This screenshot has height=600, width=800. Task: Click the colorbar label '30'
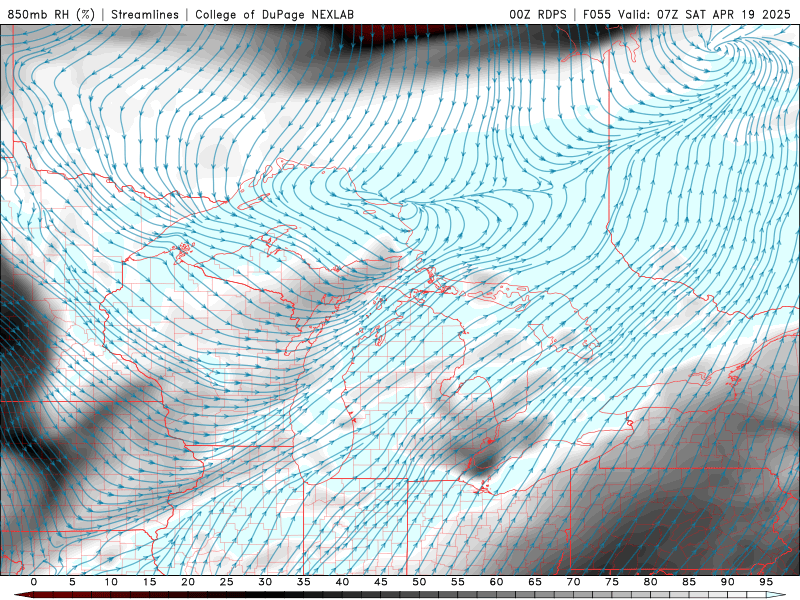(265, 582)
